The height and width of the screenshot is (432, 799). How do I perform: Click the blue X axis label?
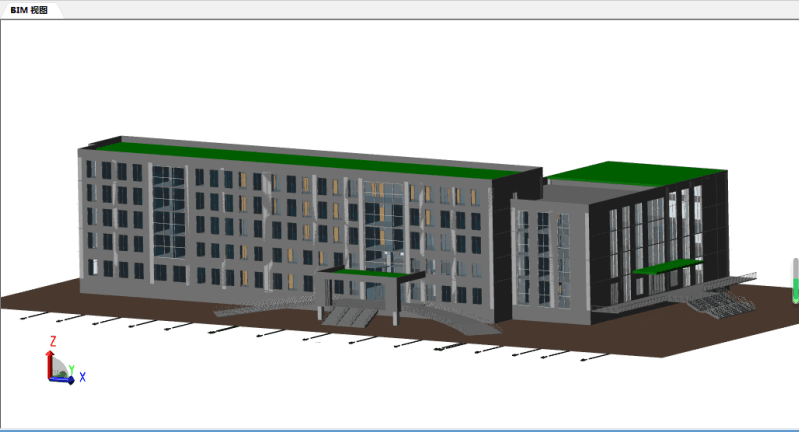[83, 377]
